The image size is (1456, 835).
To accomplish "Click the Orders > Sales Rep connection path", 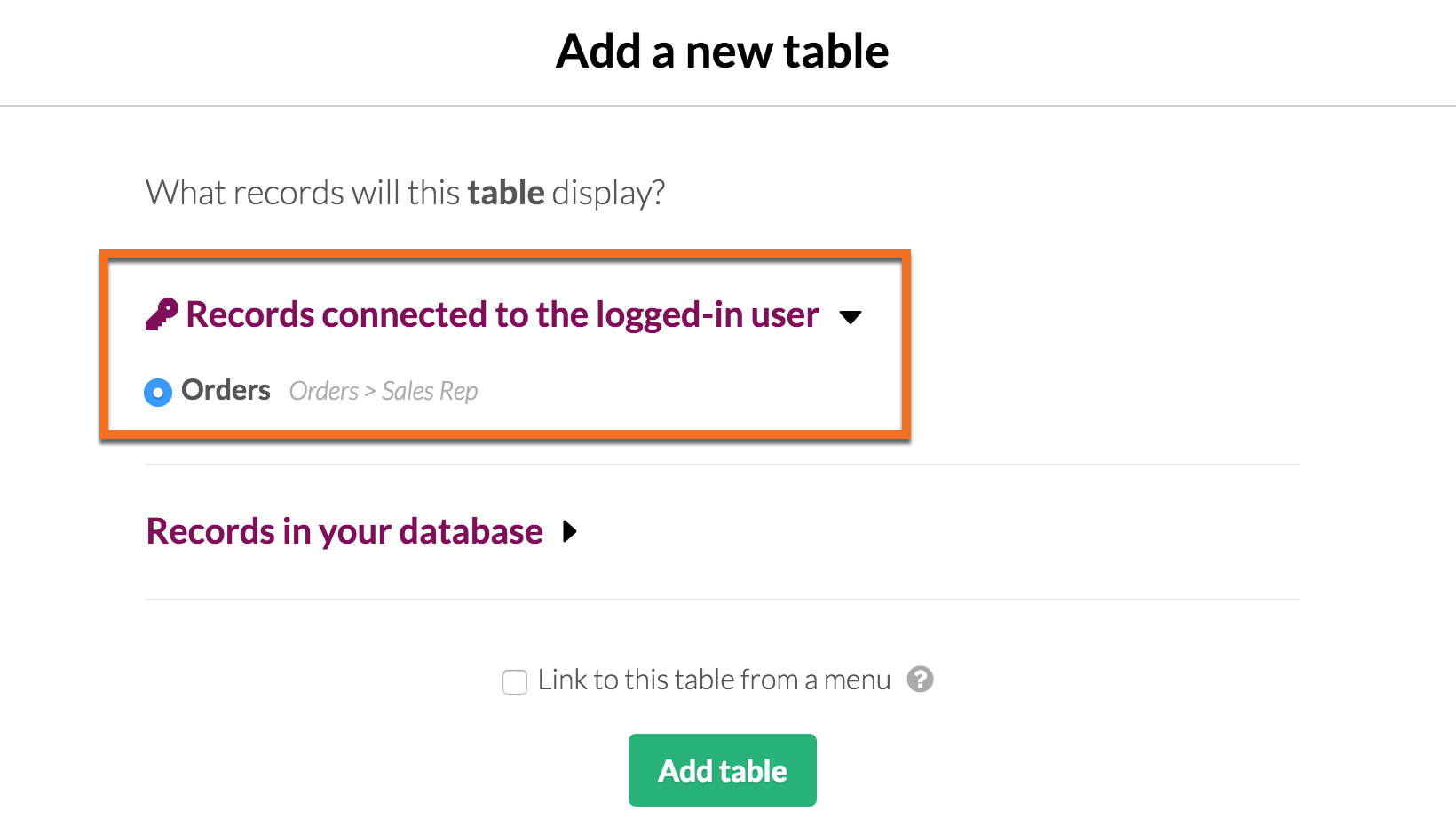I will tap(384, 391).
